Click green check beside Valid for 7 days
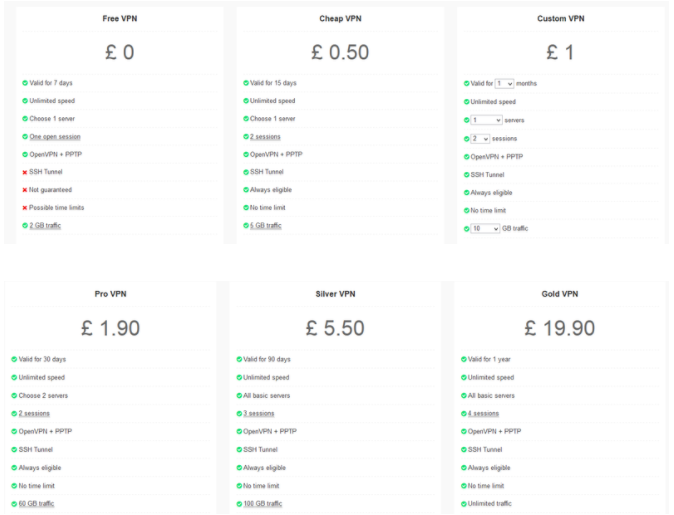The width and height of the screenshot is (674, 515). [25, 83]
